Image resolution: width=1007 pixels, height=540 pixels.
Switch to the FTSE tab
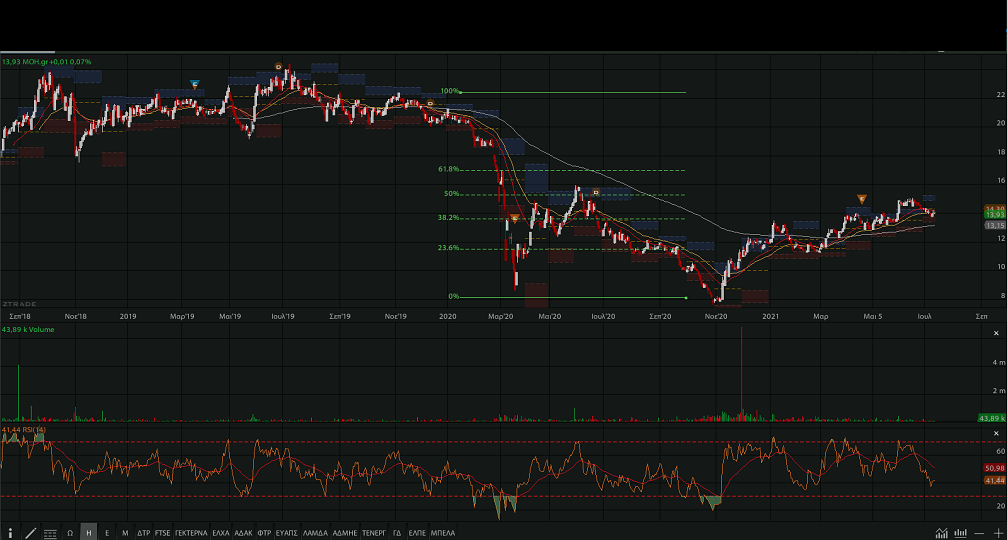(x=163, y=533)
